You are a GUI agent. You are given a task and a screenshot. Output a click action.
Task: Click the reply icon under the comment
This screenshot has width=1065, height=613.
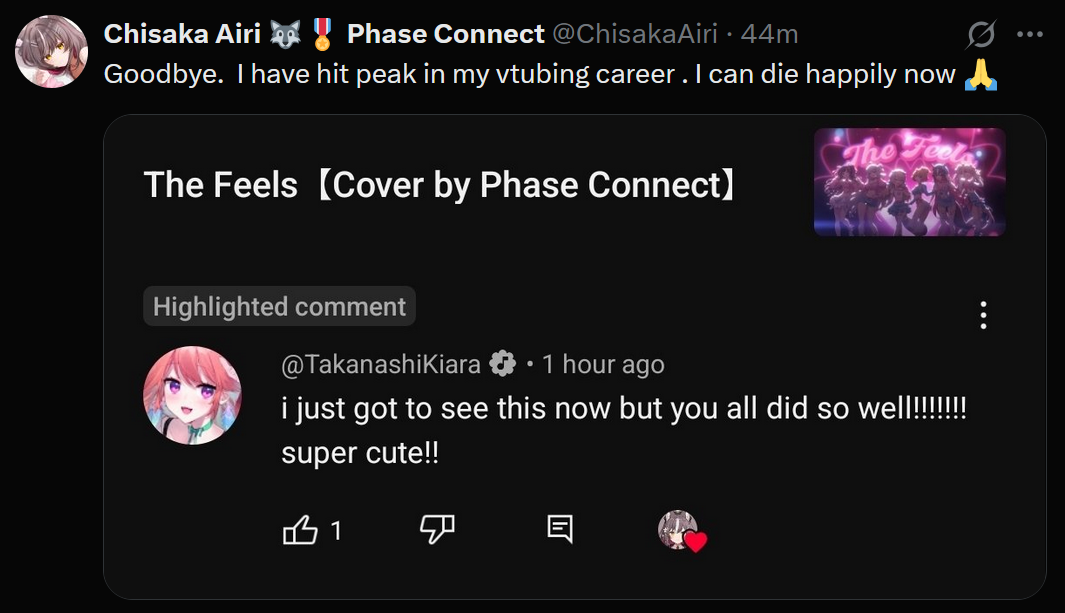click(x=560, y=530)
